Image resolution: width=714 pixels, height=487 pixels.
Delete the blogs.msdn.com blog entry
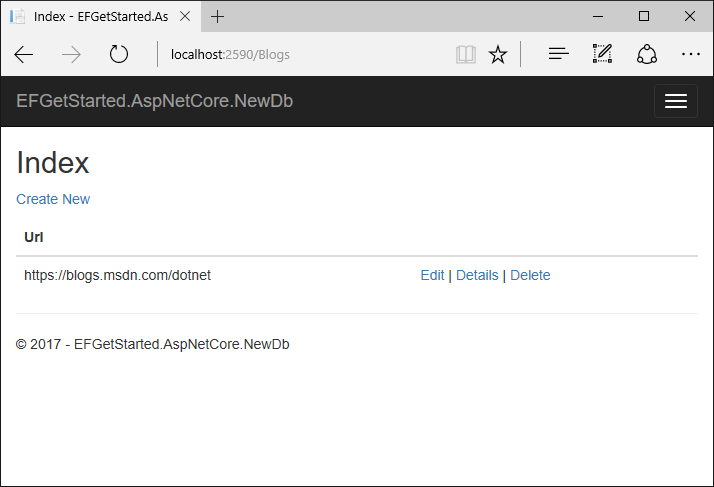(x=530, y=275)
